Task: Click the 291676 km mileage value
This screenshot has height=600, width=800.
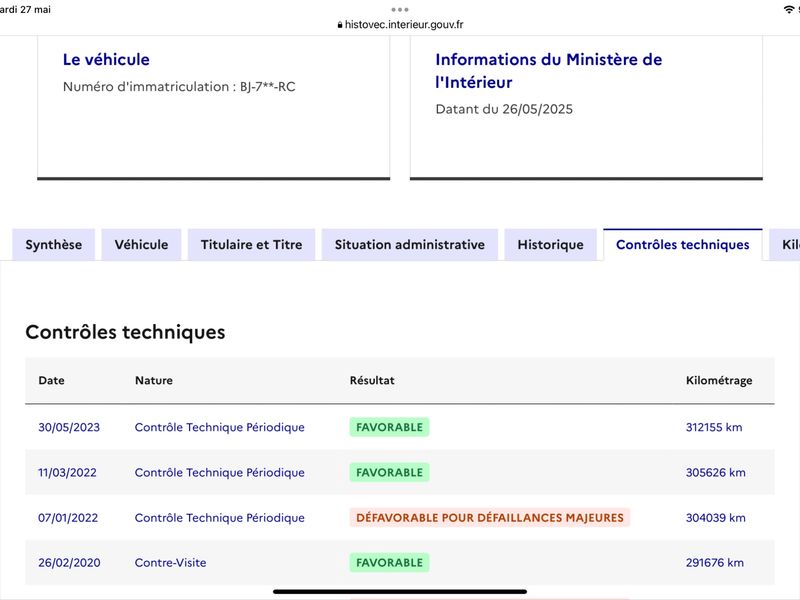Action: (714, 563)
